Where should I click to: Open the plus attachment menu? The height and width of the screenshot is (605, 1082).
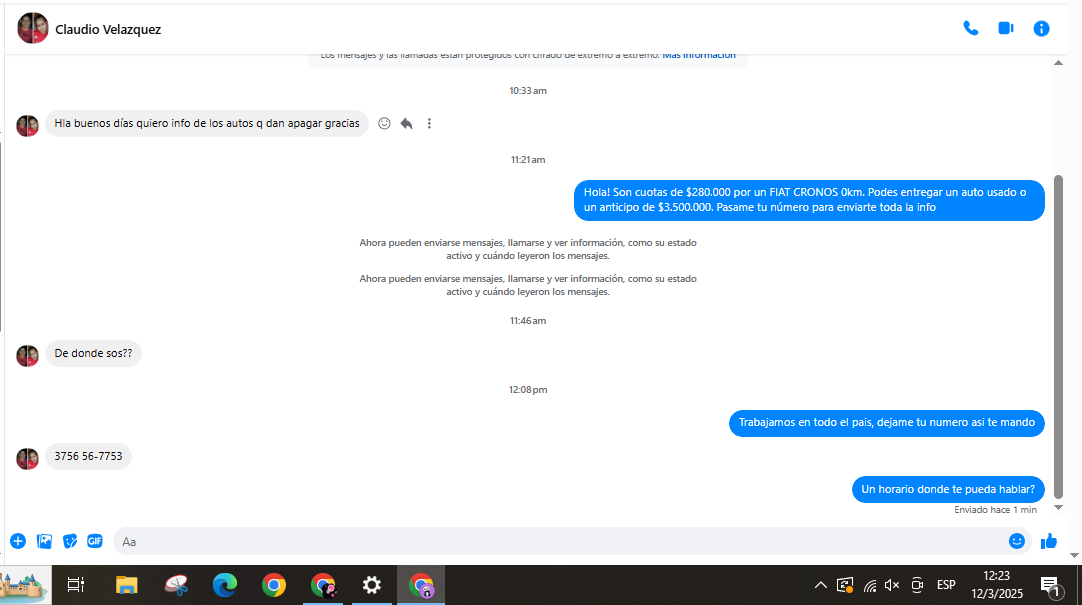pyautogui.click(x=18, y=542)
